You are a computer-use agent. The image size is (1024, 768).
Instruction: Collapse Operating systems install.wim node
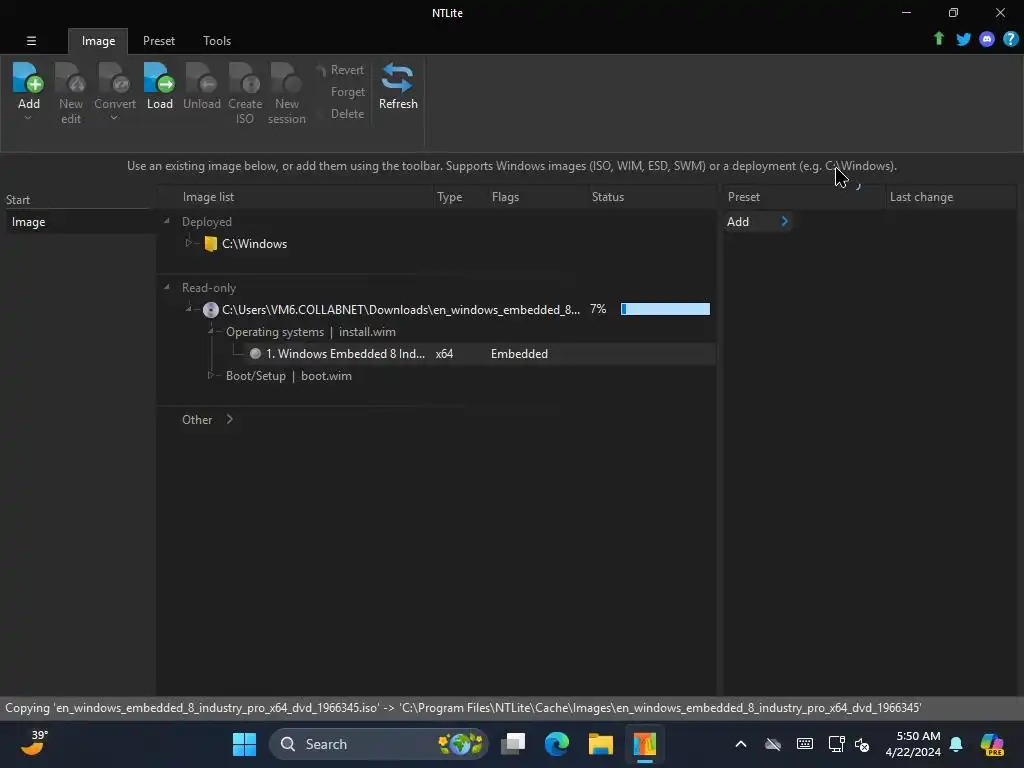[x=211, y=331]
